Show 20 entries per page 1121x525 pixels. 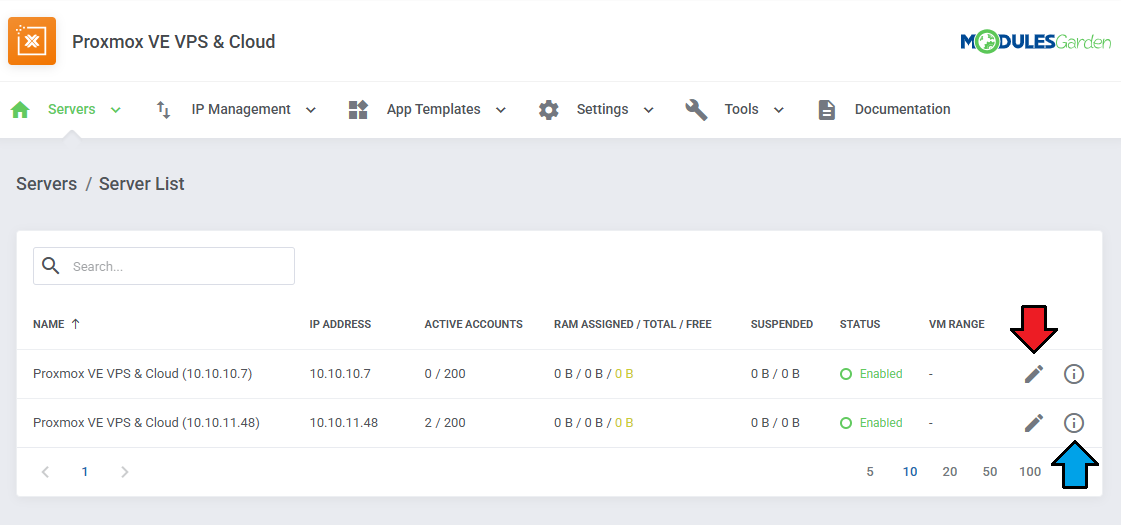pyautogui.click(x=949, y=471)
